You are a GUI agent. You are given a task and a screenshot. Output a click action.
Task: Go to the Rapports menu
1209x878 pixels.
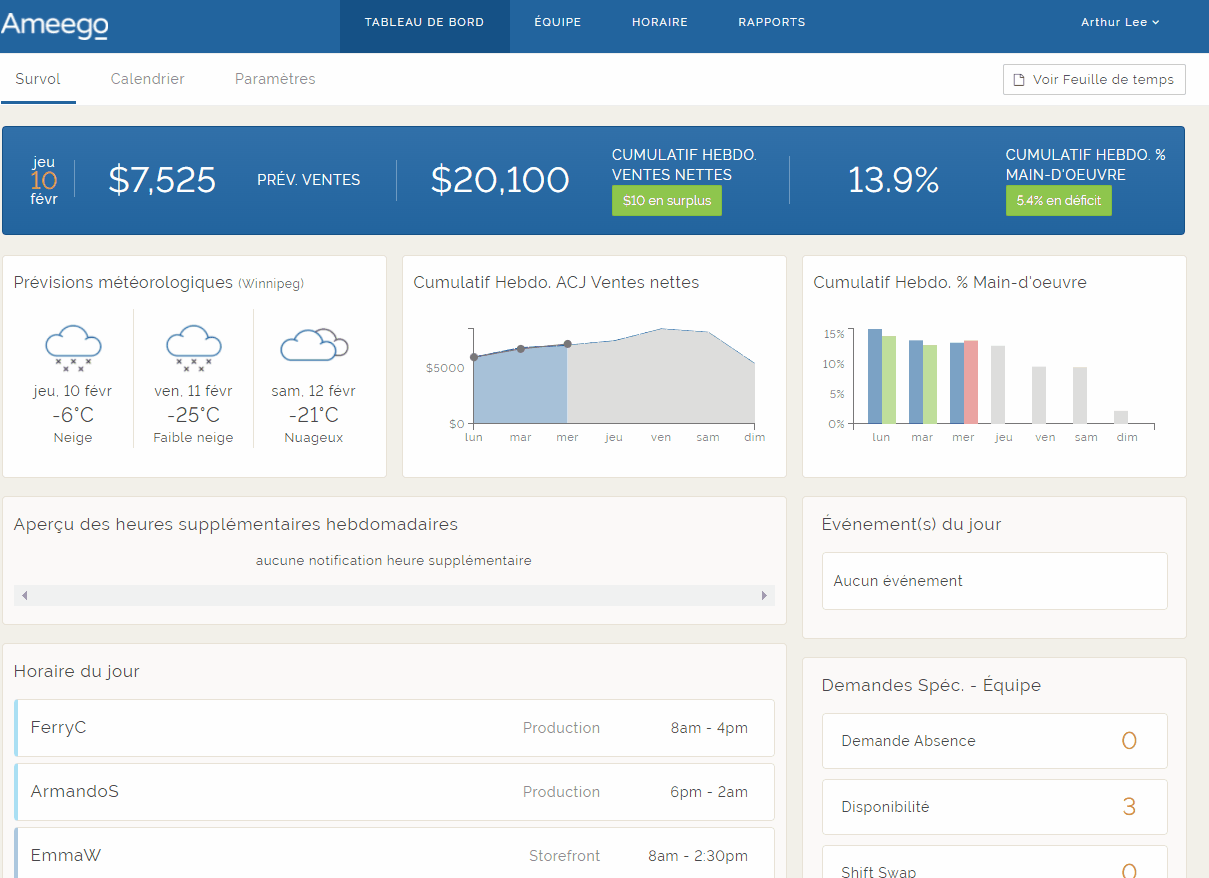(x=771, y=22)
